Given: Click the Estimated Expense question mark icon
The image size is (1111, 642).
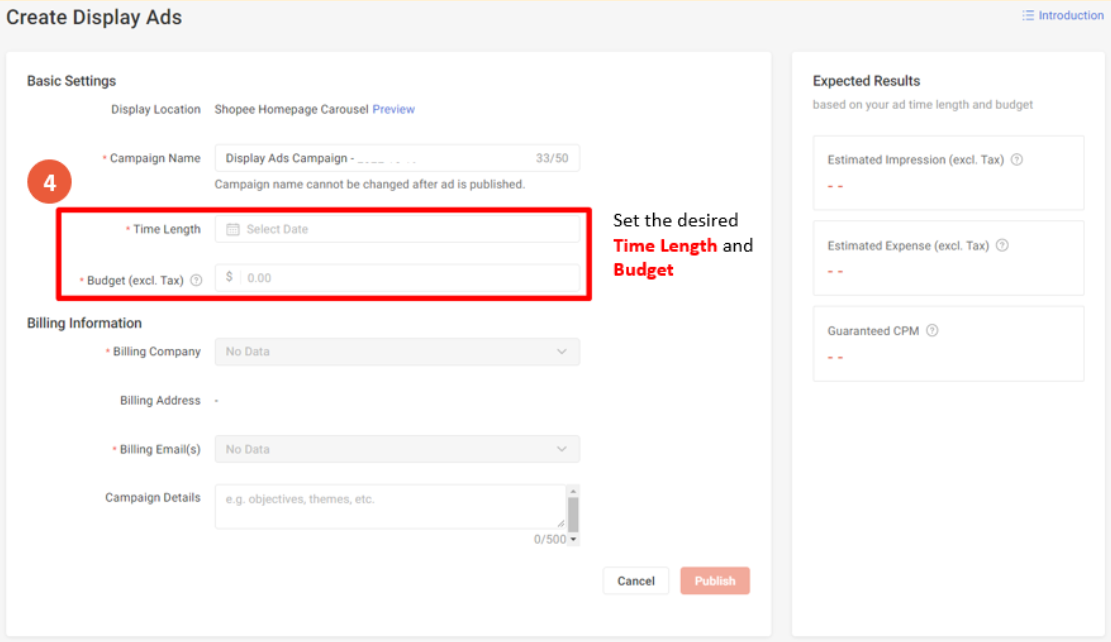Looking at the screenshot, I should pyautogui.click(x=1002, y=245).
